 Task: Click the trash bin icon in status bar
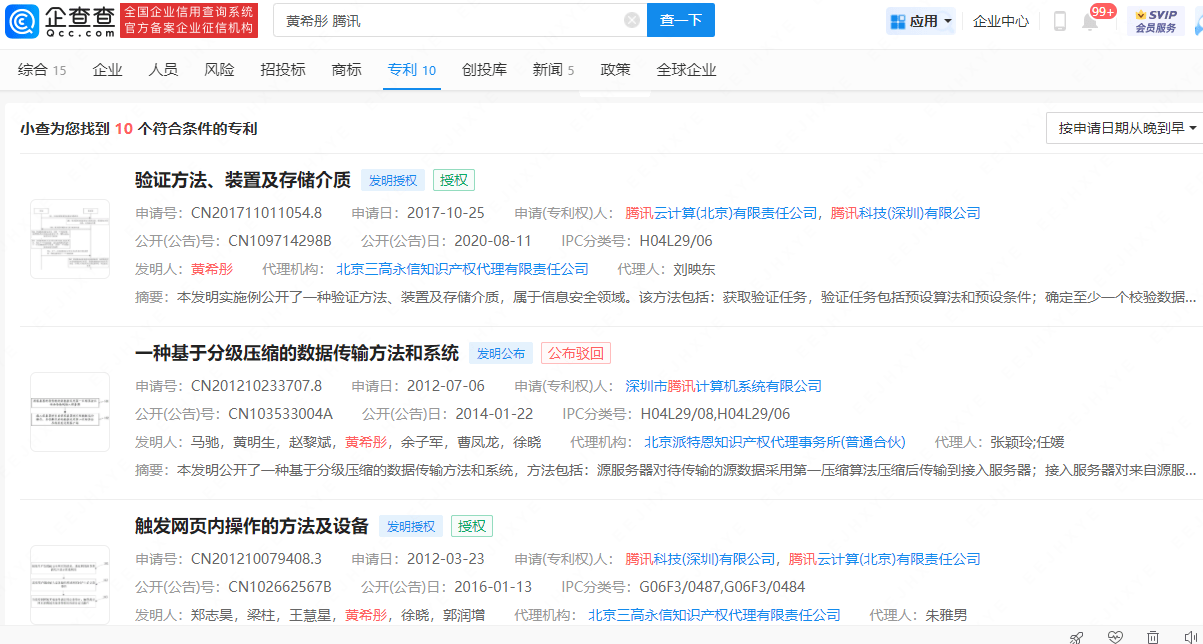pos(1153,636)
